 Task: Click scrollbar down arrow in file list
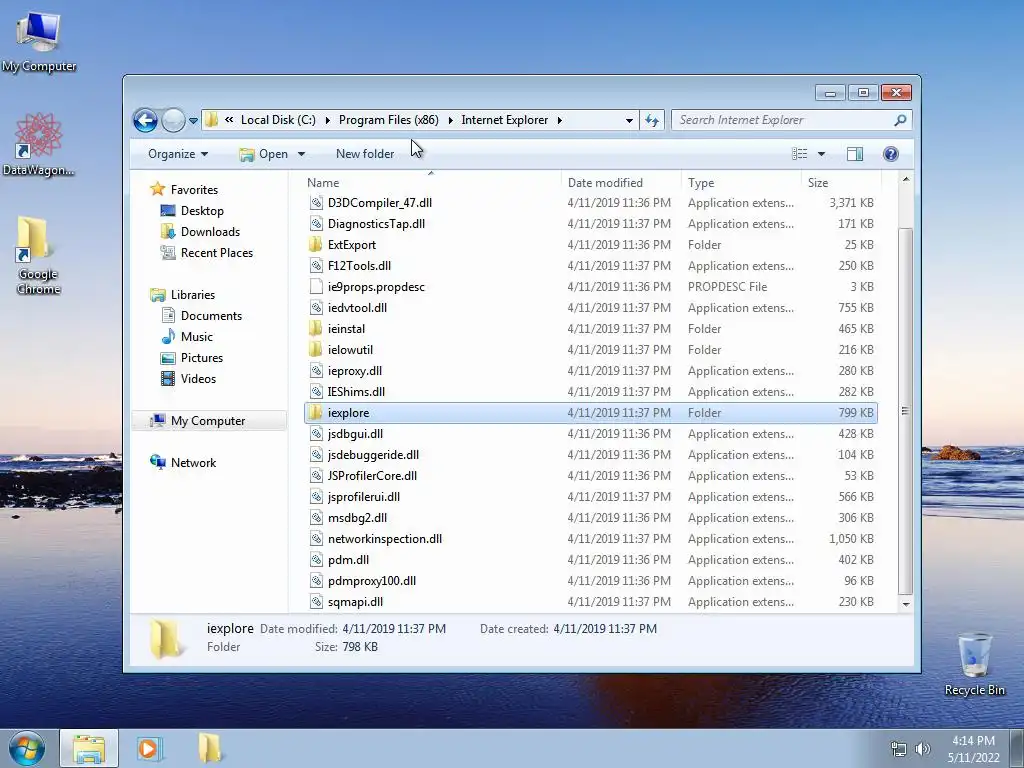pos(906,604)
